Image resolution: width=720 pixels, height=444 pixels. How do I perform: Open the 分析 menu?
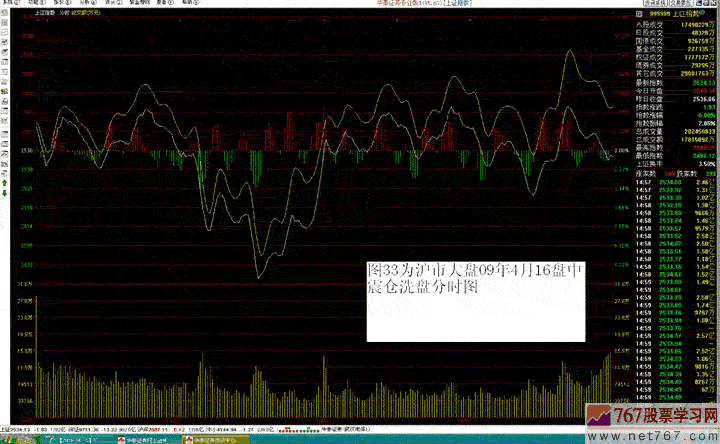[88, 2]
